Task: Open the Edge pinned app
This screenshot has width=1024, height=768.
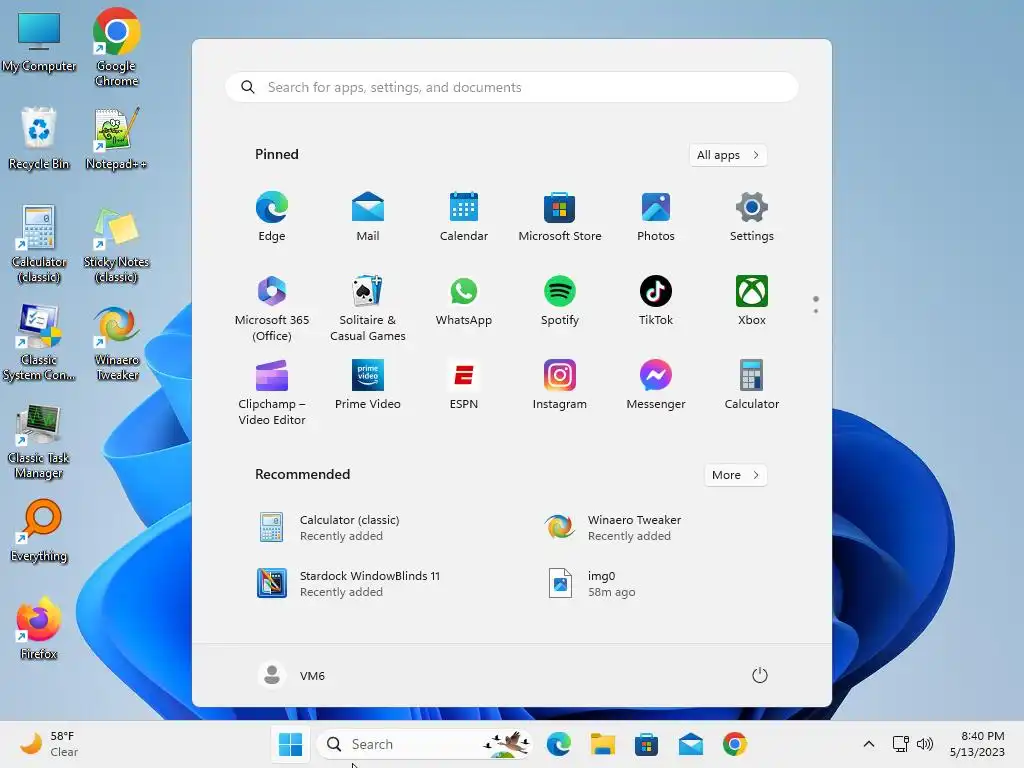Action: pos(272,217)
